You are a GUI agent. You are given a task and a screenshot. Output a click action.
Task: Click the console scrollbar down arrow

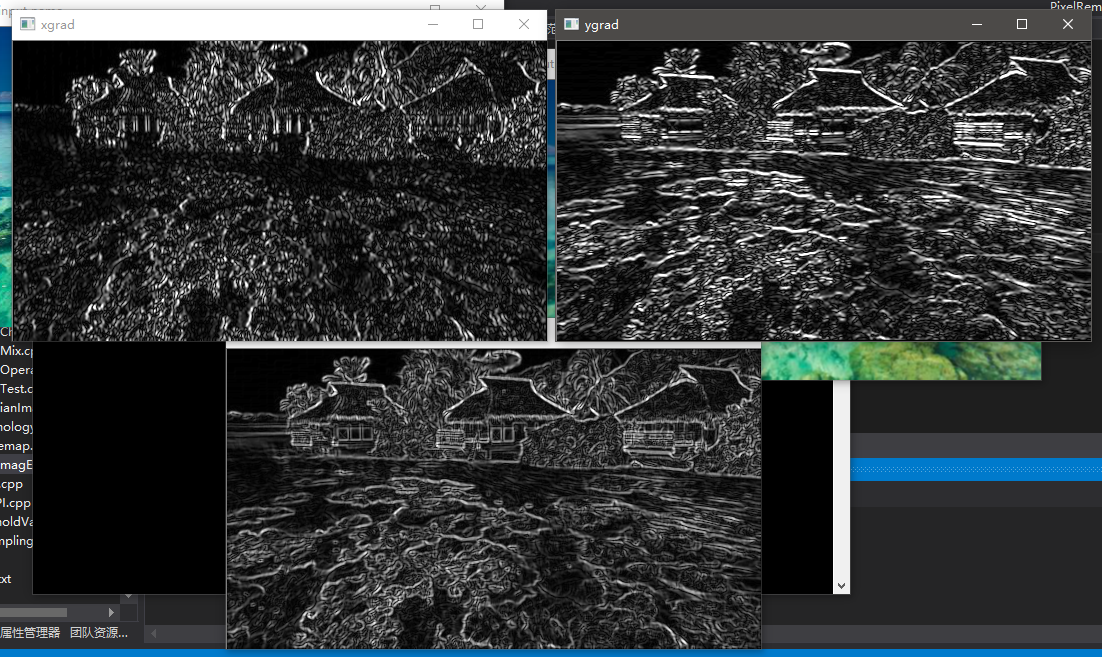tap(841, 585)
